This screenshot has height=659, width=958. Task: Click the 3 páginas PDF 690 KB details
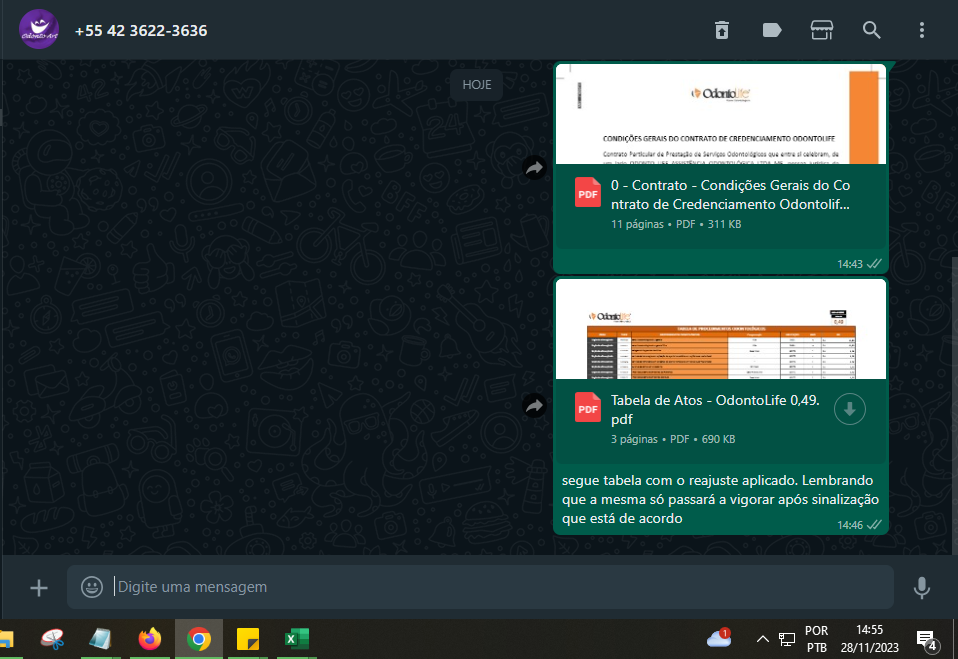click(673, 439)
